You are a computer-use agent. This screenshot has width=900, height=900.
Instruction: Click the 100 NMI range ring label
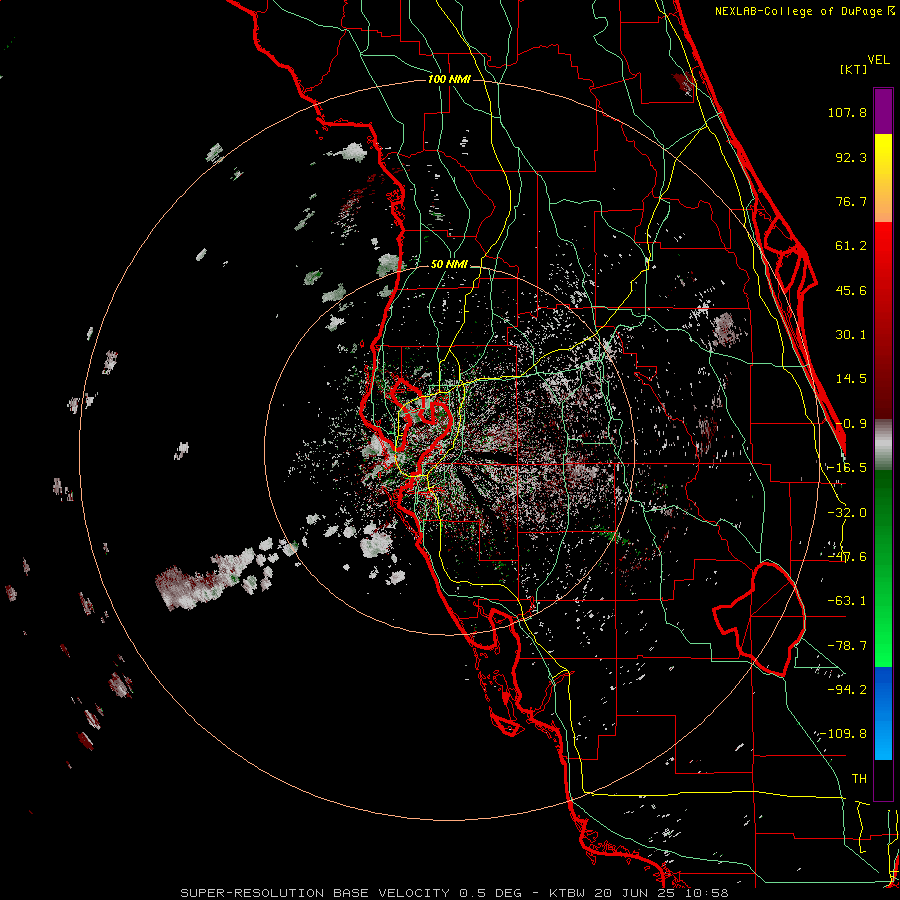[449, 79]
